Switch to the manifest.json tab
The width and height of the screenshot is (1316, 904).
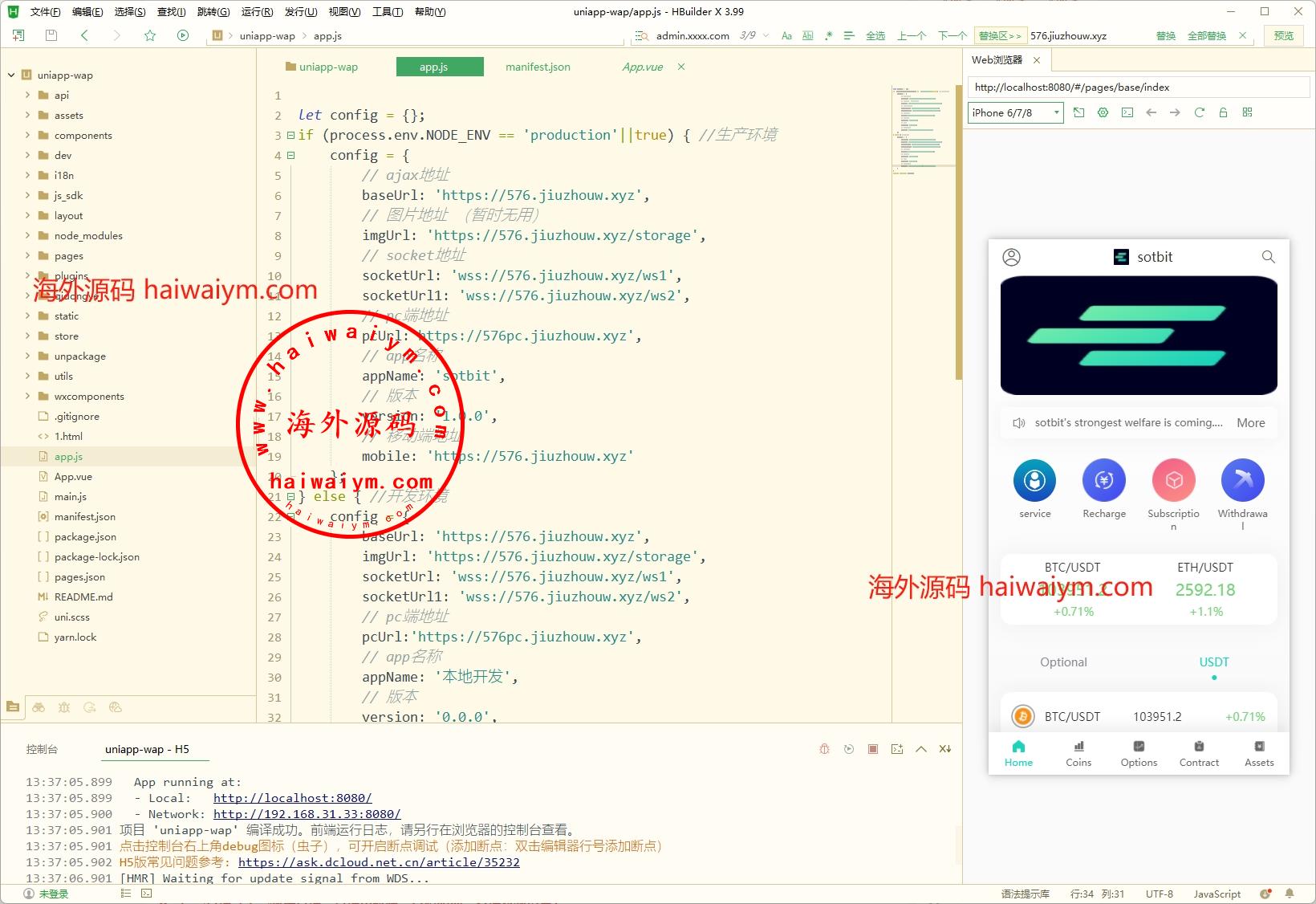click(538, 67)
